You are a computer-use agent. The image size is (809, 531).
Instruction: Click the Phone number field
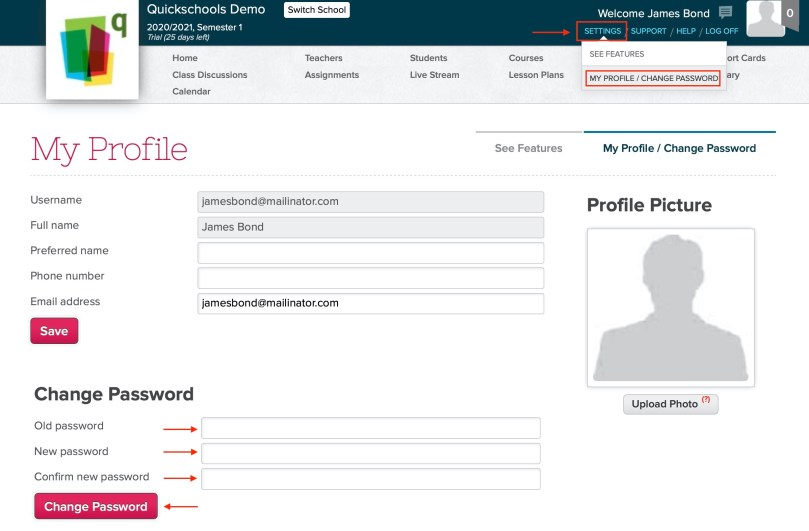370,278
